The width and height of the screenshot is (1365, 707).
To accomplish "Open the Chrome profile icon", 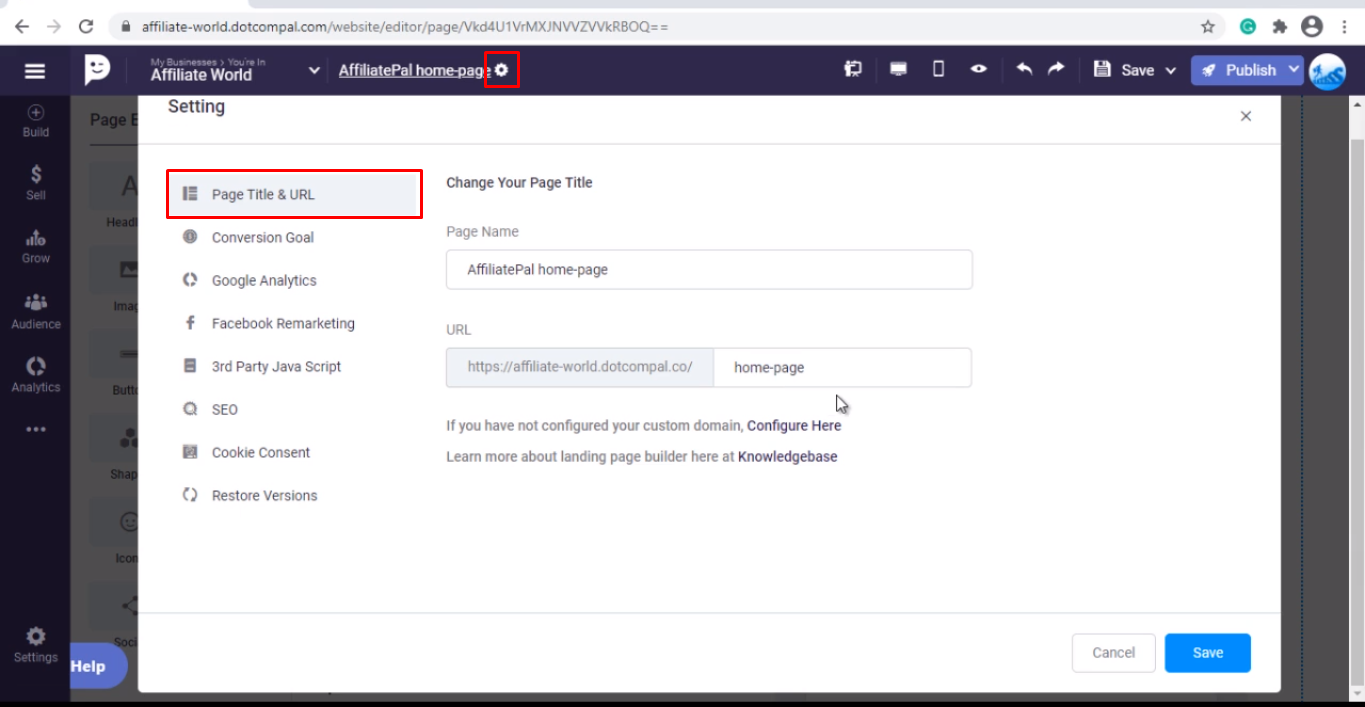I will click(1311, 27).
